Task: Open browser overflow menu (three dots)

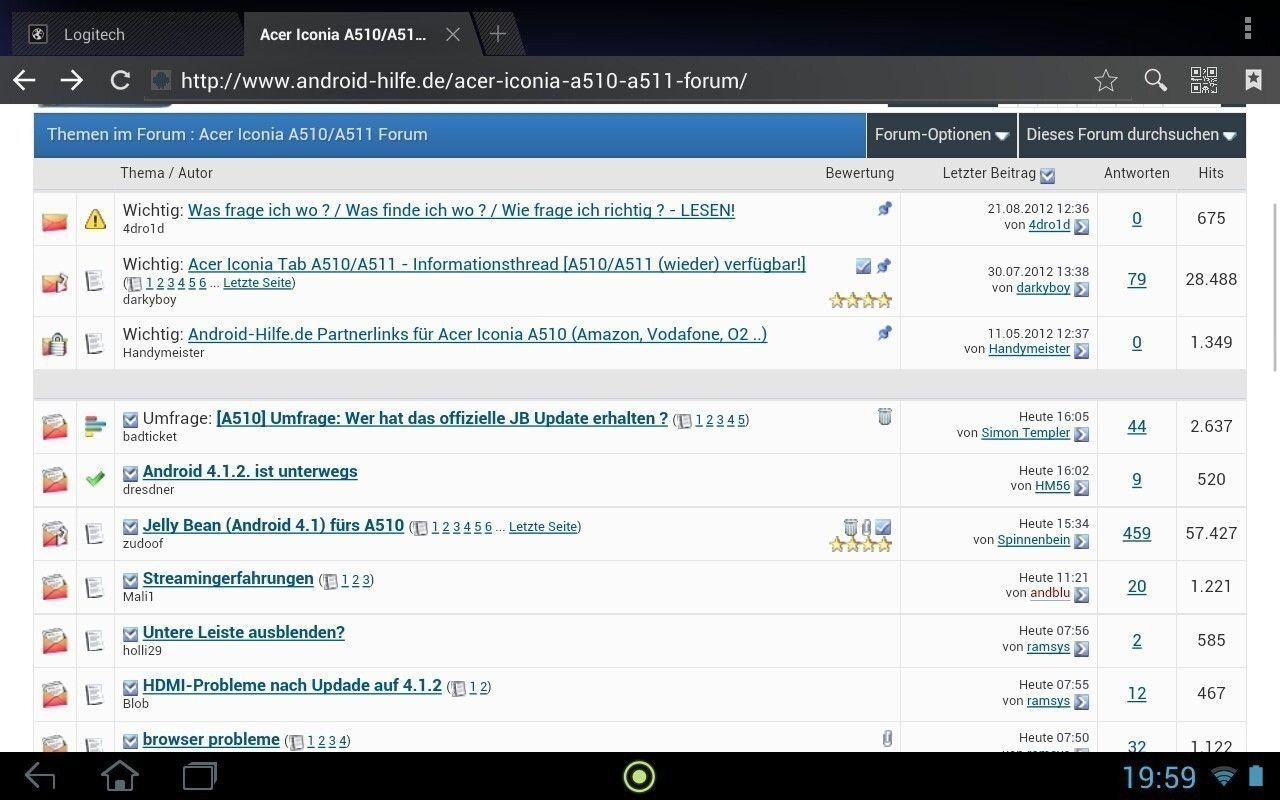Action: (x=1247, y=28)
